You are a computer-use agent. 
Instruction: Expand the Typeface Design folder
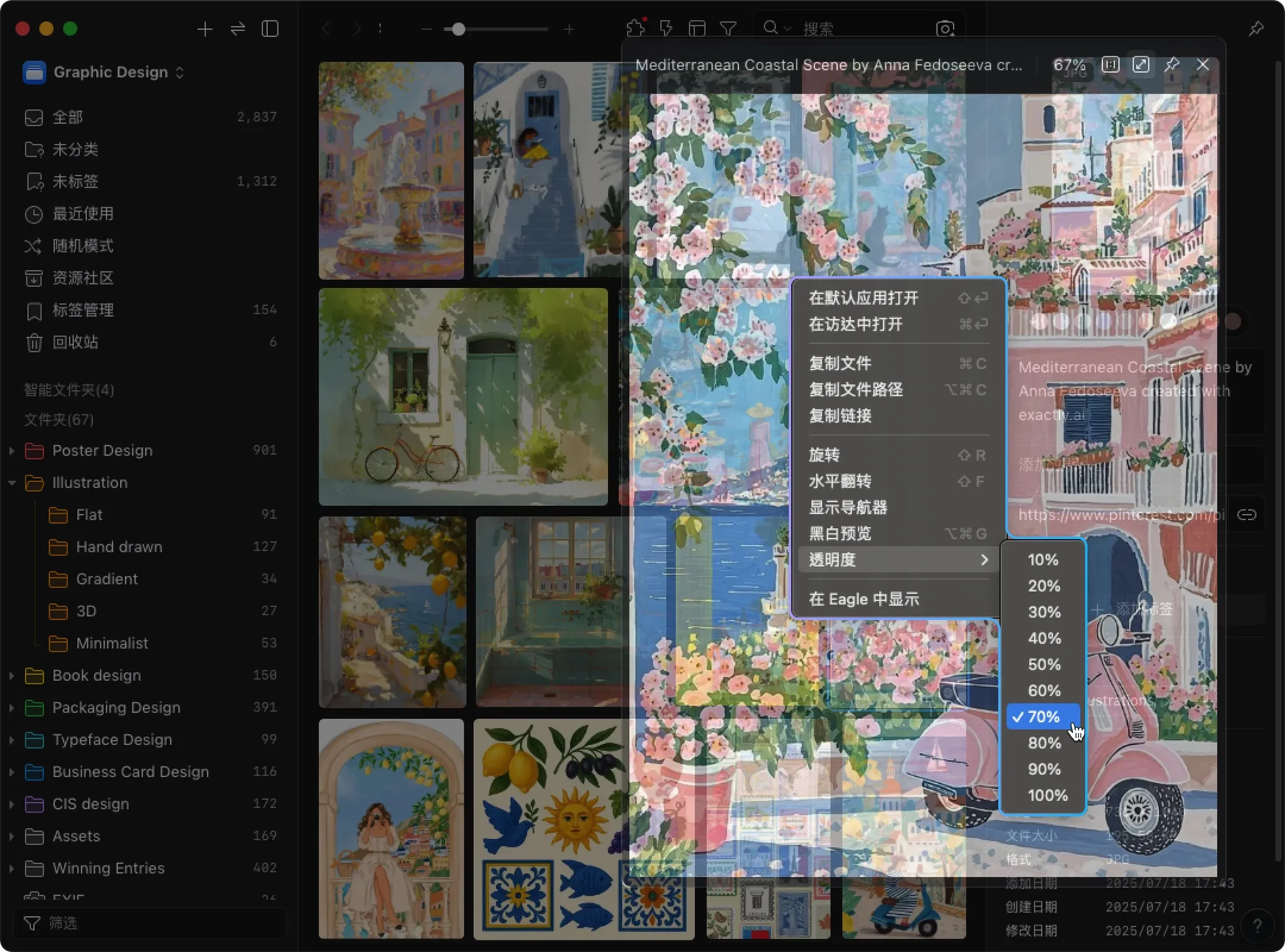(11, 740)
